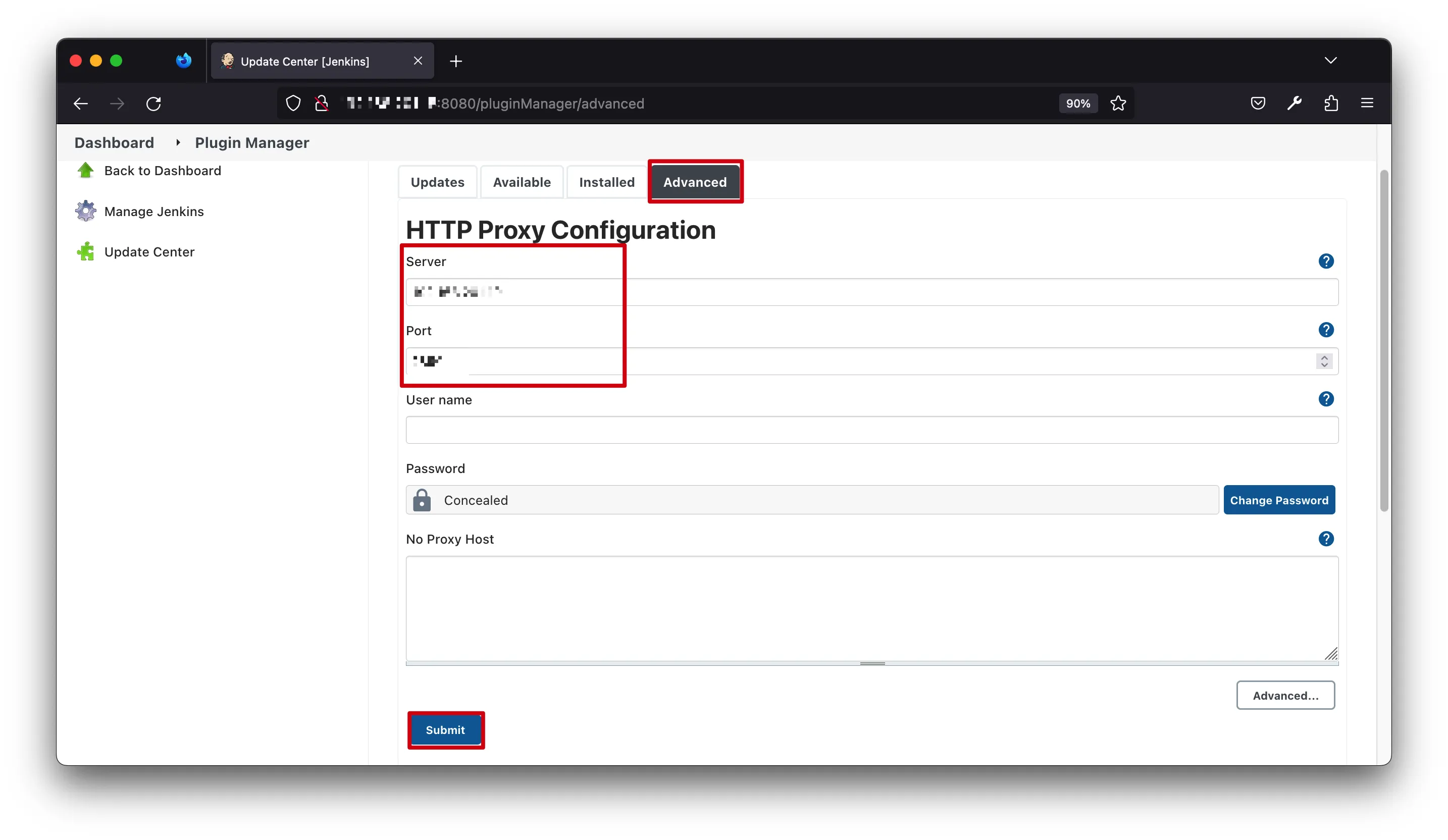Select the Advanced tab
Image resolution: width=1448 pixels, height=840 pixels.
coord(695,182)
